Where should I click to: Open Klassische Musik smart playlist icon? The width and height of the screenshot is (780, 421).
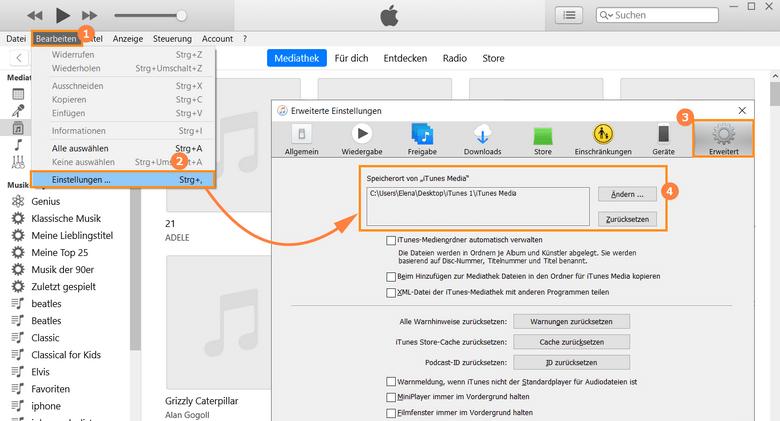click(18, 218)
